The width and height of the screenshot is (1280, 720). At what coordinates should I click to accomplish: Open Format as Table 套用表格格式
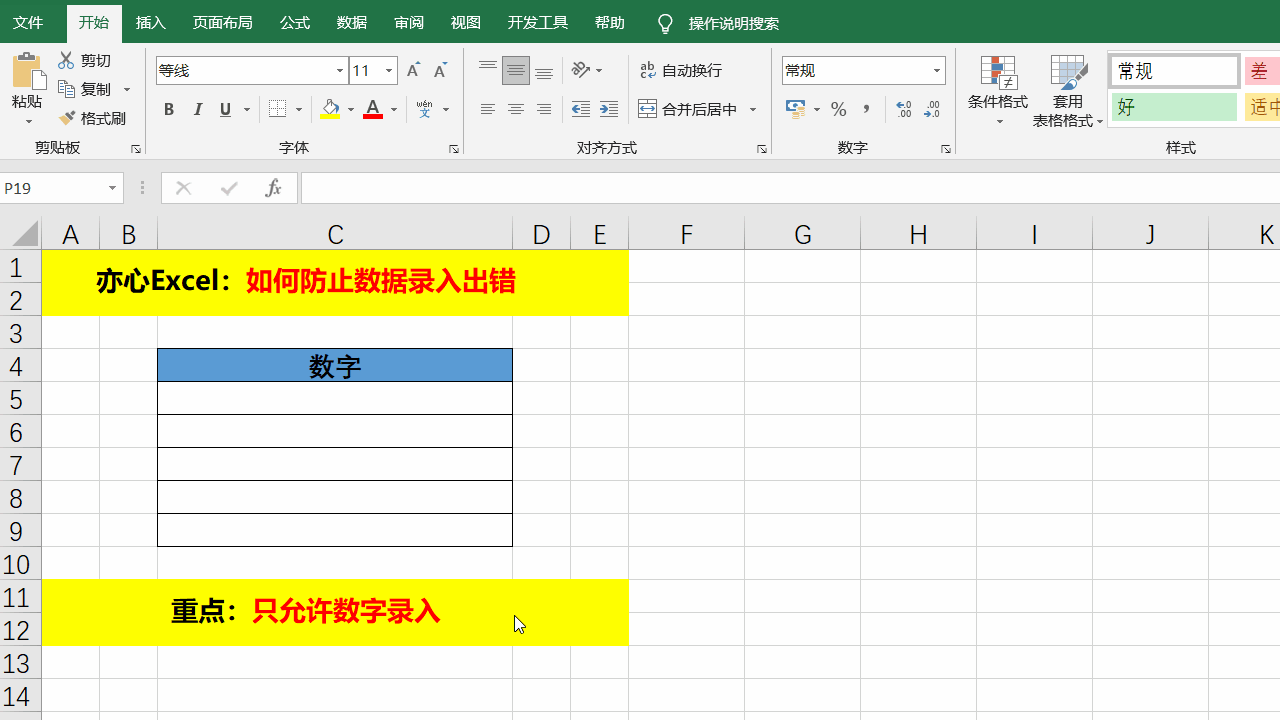[1068, 91]
